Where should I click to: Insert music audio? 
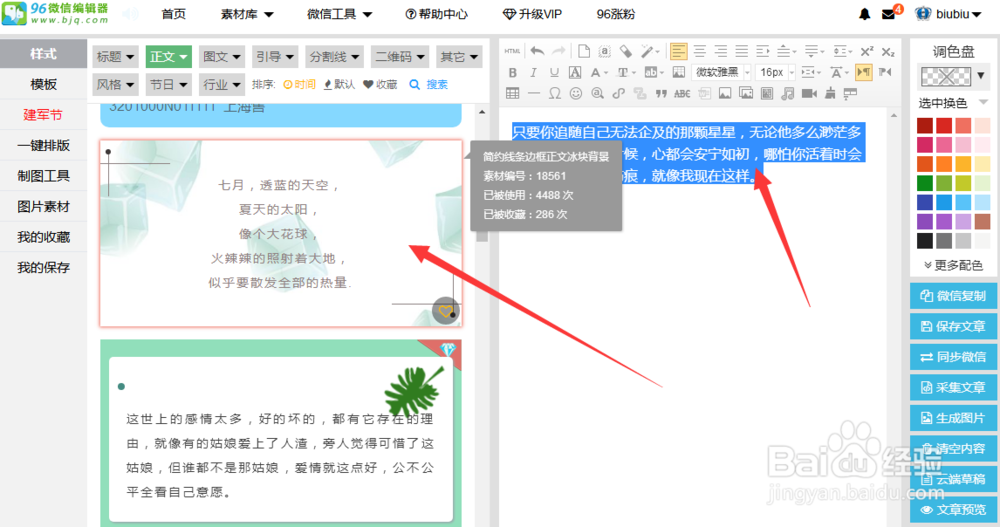(788, 93)
